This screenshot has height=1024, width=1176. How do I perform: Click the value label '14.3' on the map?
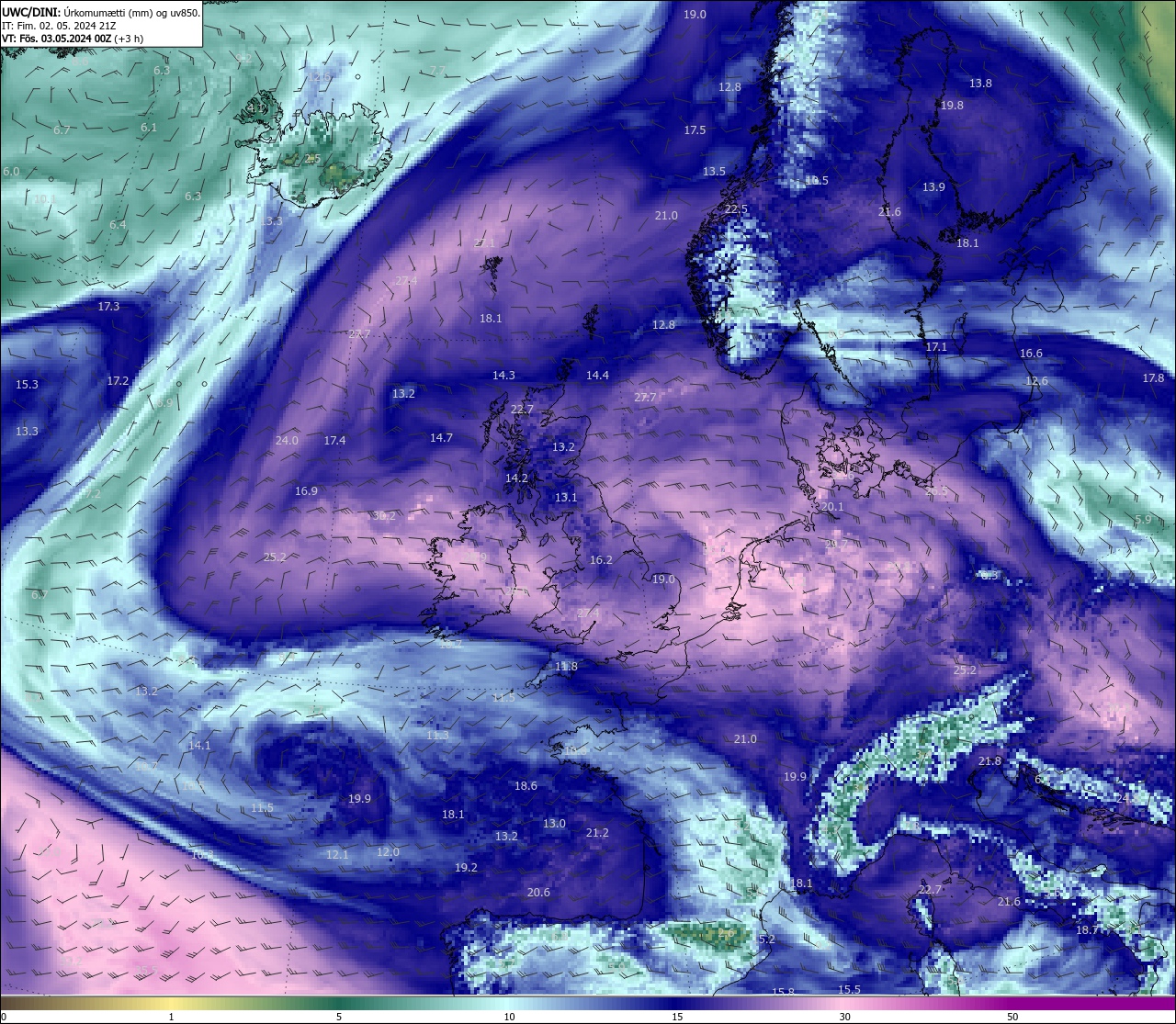click(503, 376)
